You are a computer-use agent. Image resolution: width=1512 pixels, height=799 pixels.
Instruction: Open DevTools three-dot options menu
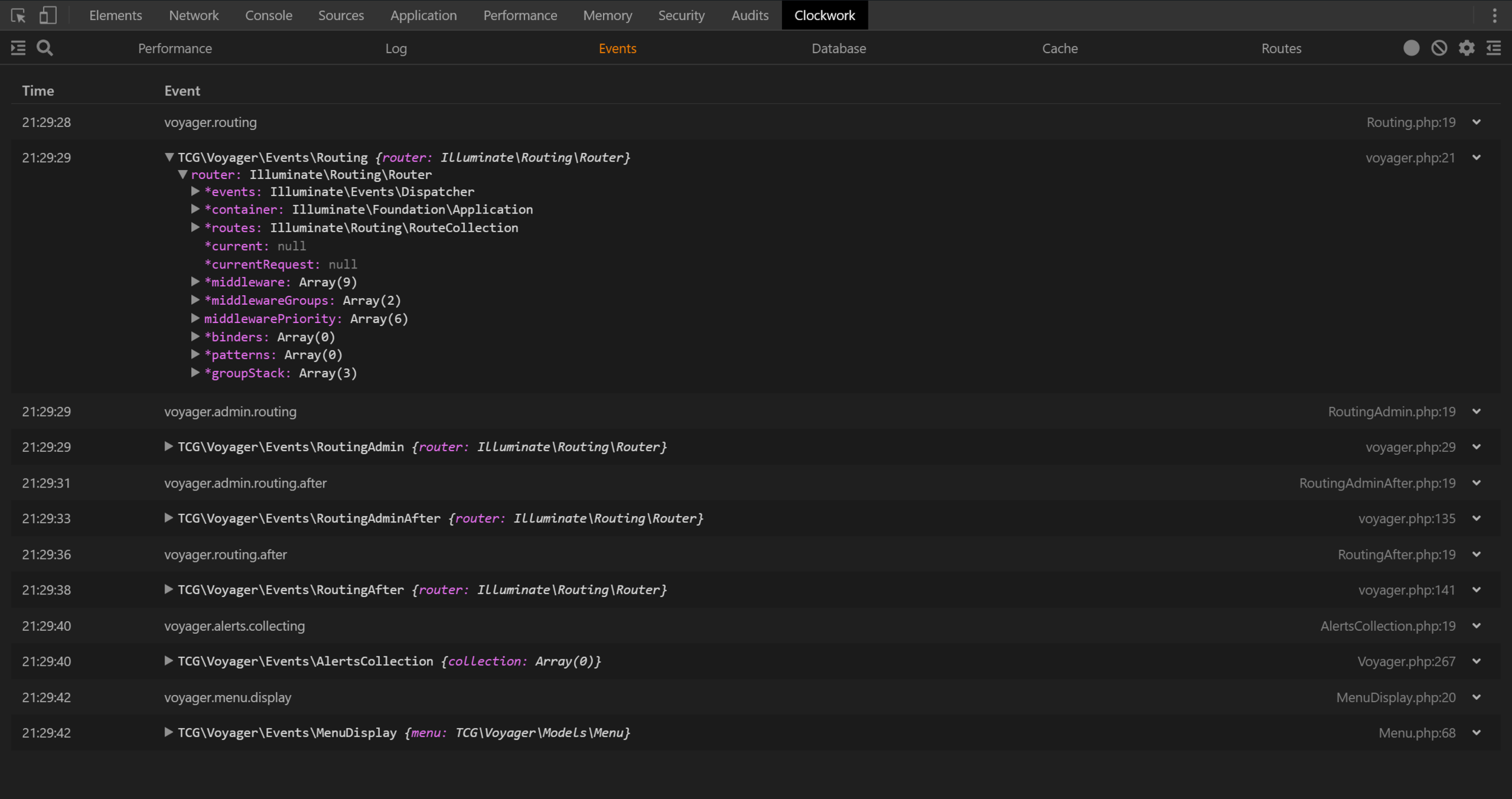pos(1494,16)
